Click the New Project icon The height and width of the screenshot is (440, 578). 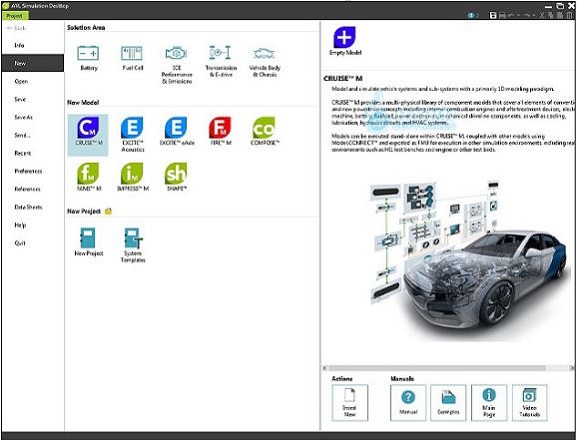(x=88, y=242)
